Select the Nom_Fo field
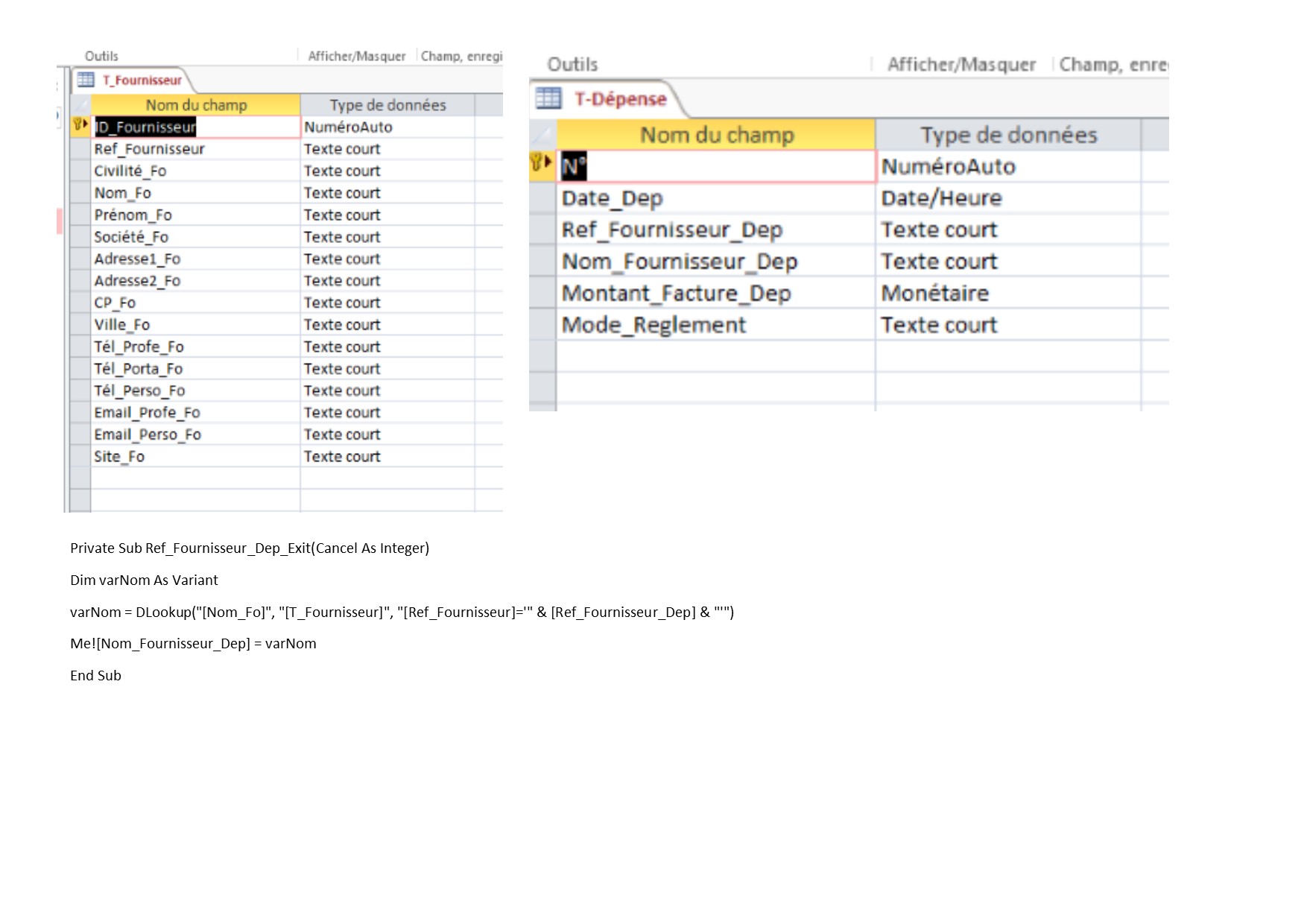The image size is (1307, 924). coord(196,193)
